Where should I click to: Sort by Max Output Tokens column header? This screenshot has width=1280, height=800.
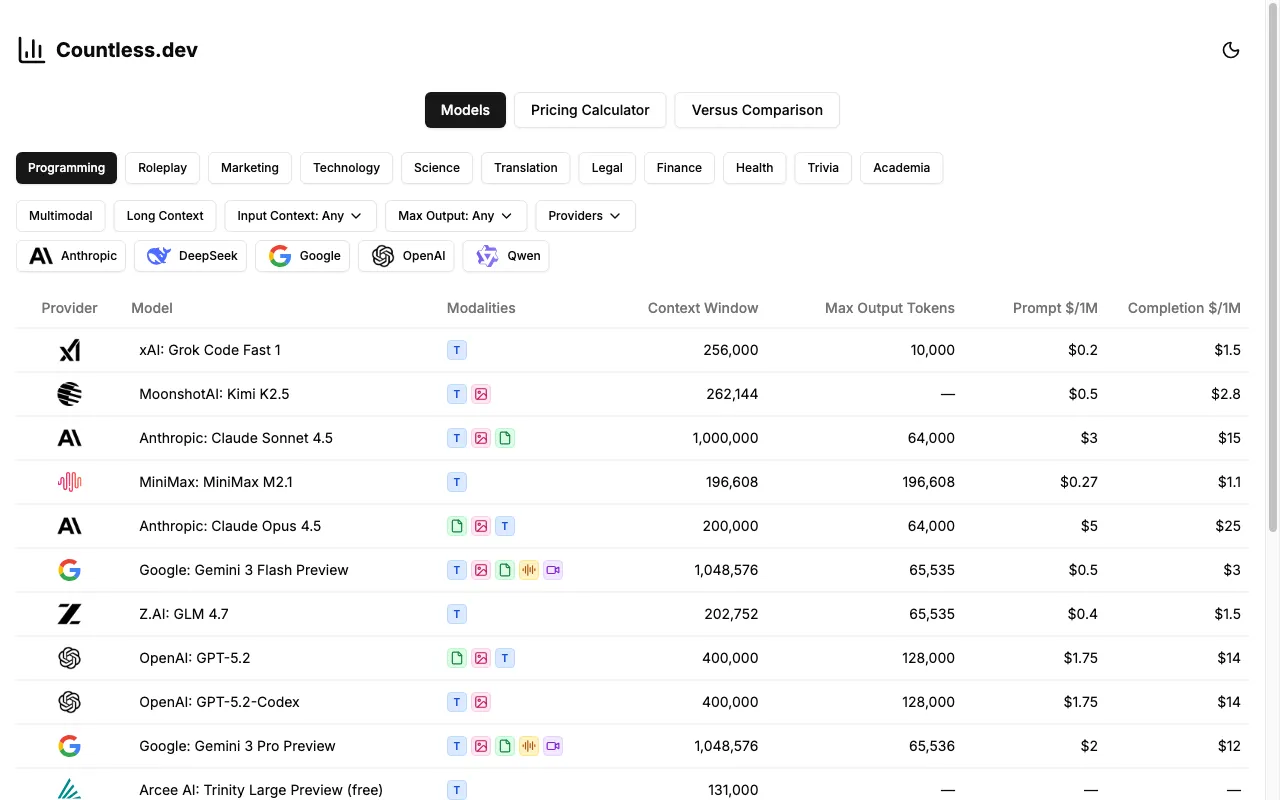pos(890,308)
